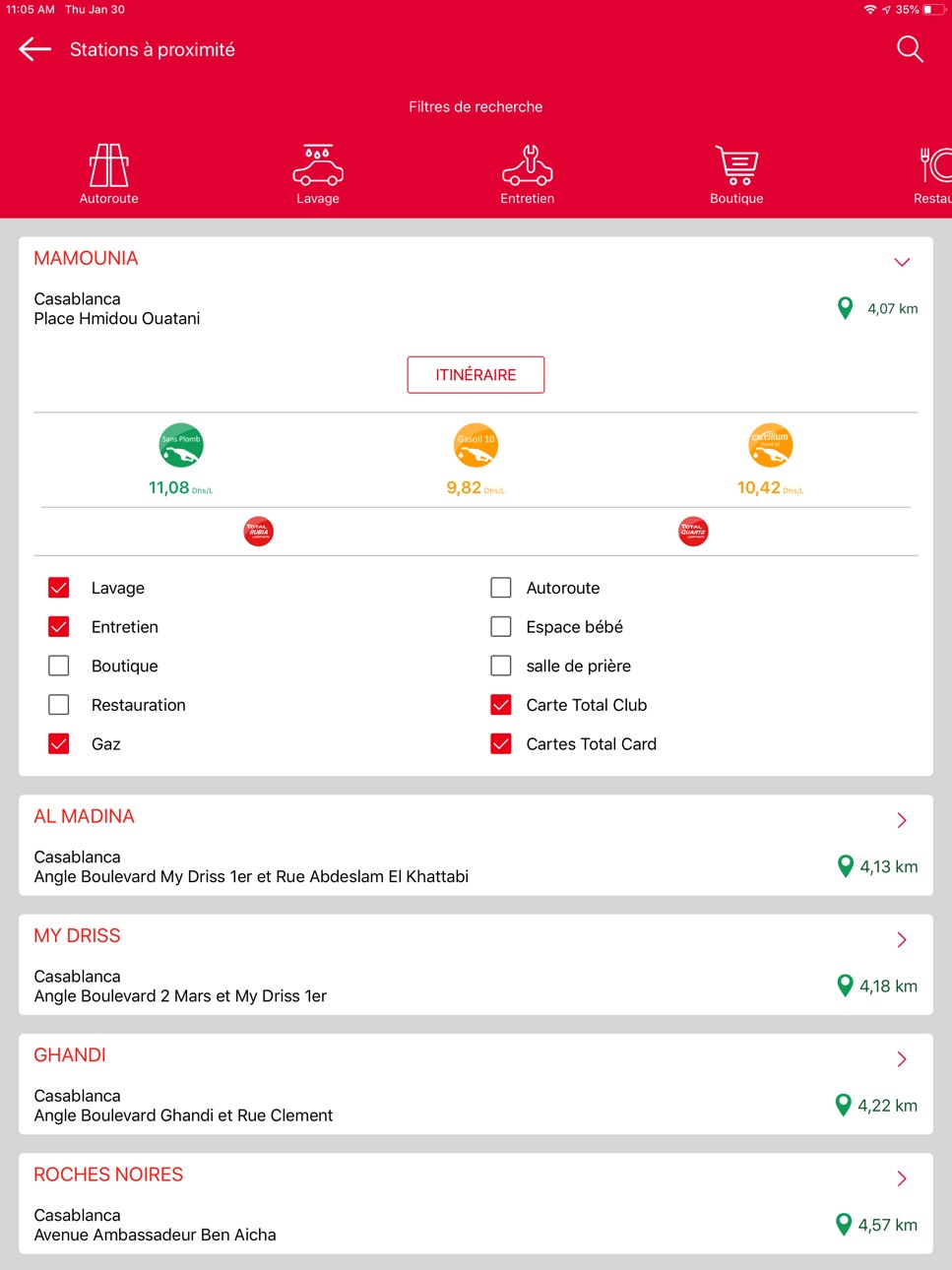Screen dimensions: 952x1270
Task: Tap the Excellium fuel icon
Action: tap(771, 446)
